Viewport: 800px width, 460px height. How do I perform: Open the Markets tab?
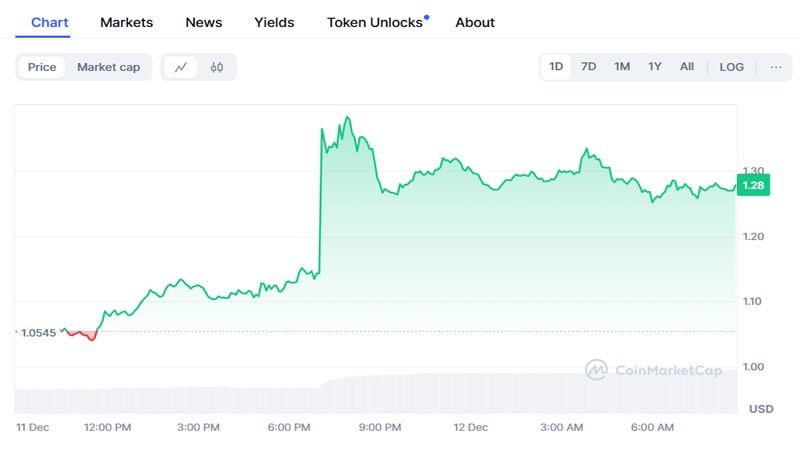pos(127,22)
